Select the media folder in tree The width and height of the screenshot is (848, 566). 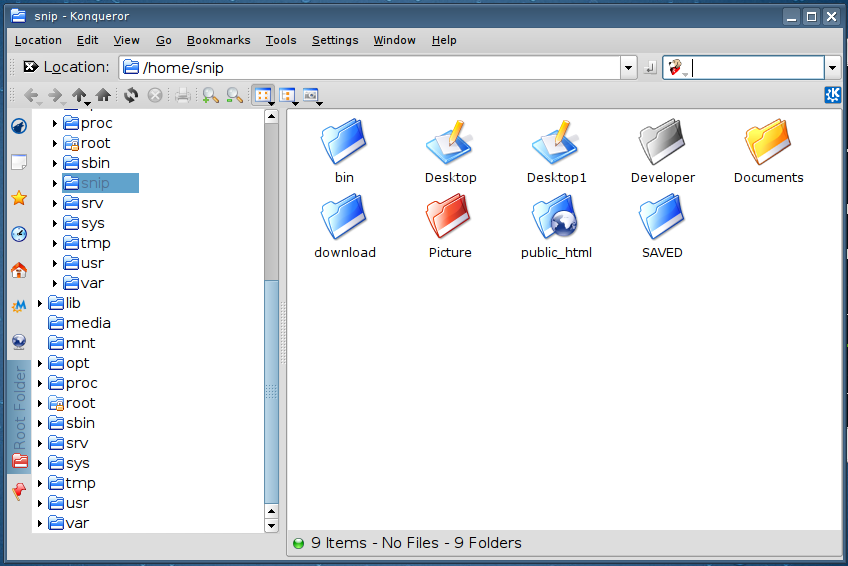(80, 323)
